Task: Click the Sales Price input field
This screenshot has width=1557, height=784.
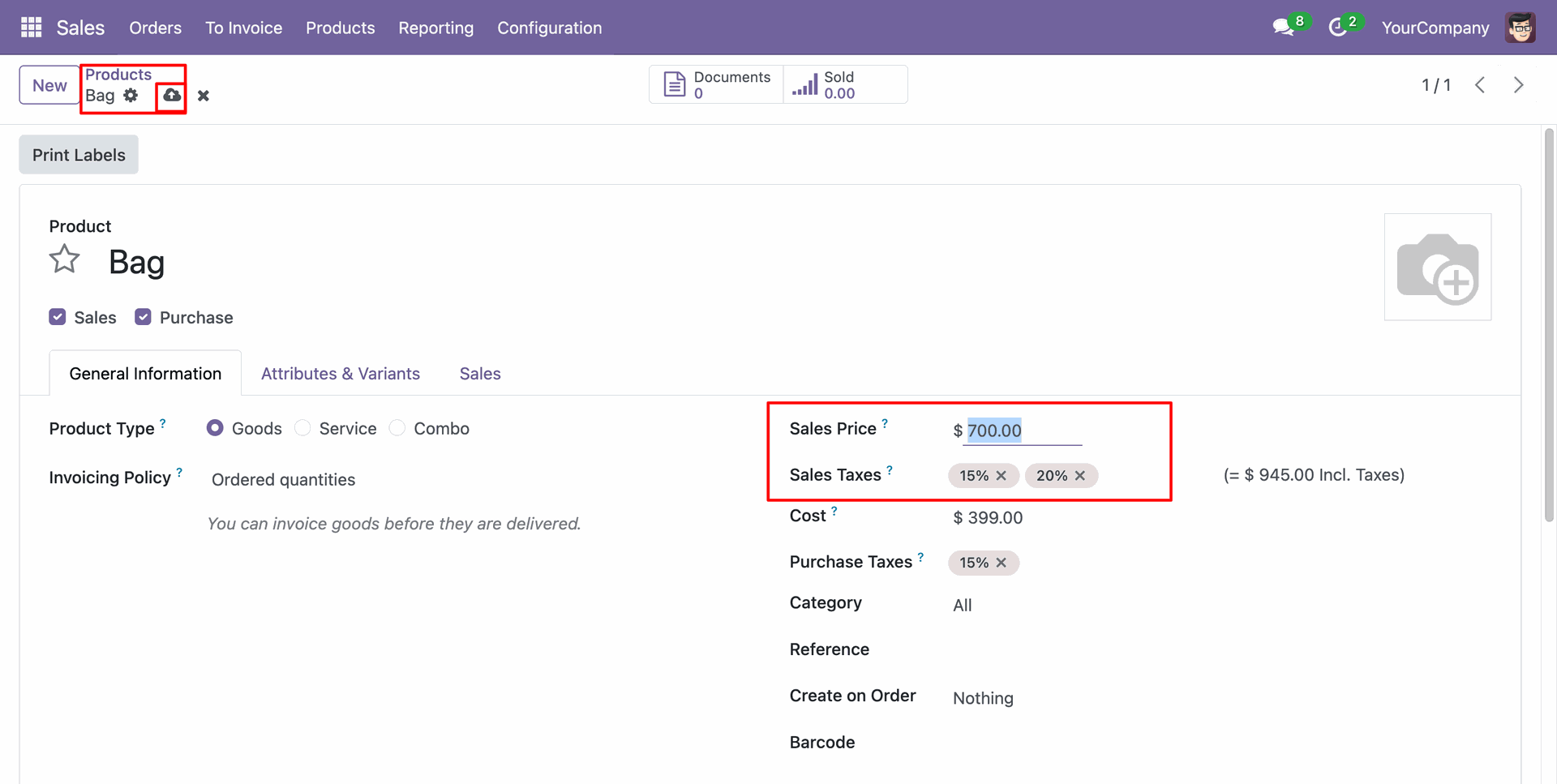Action: tap(1022, 431)
